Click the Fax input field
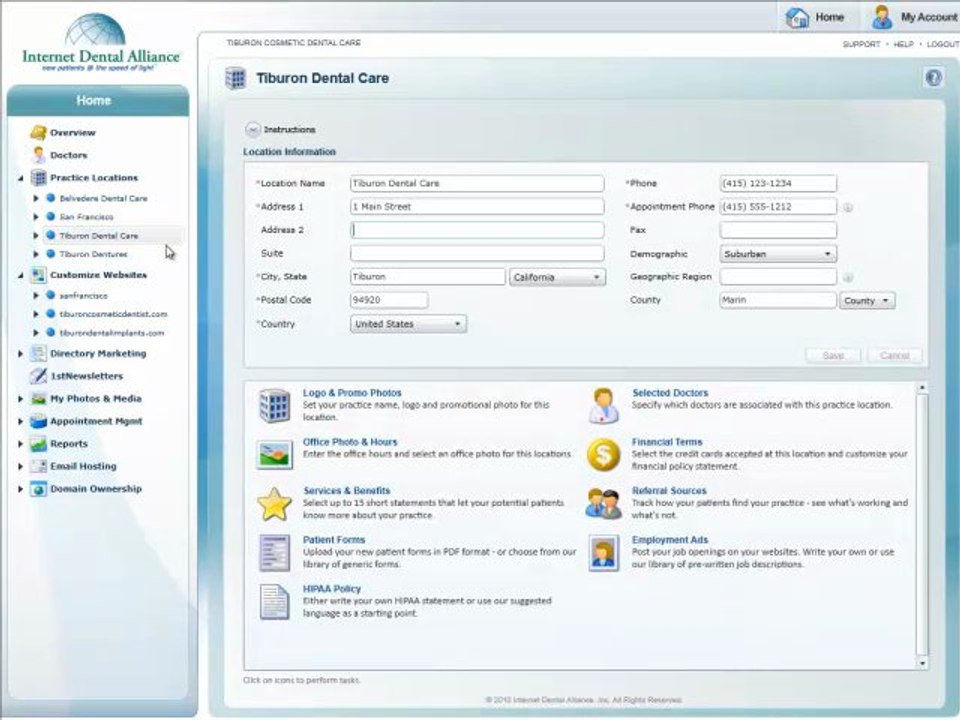 click(778, 230)
